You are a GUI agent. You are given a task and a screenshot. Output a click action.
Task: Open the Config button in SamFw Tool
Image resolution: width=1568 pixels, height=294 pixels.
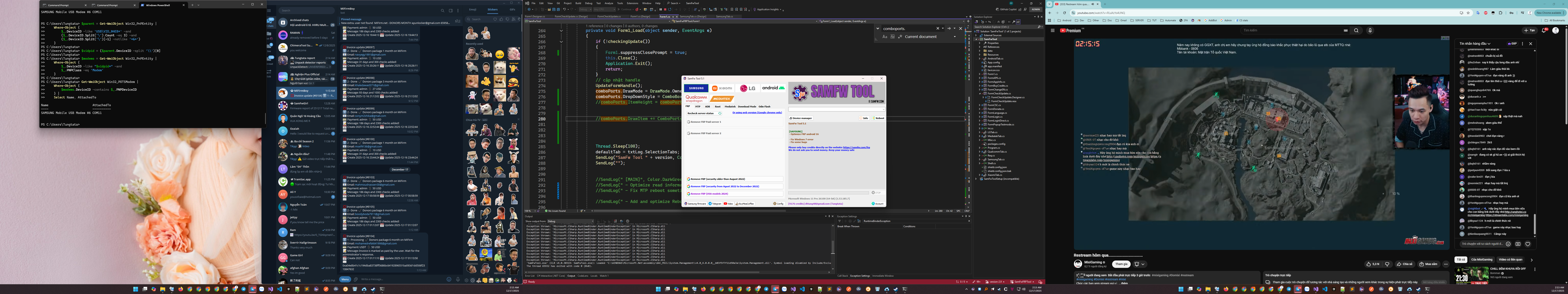[779, 204]
